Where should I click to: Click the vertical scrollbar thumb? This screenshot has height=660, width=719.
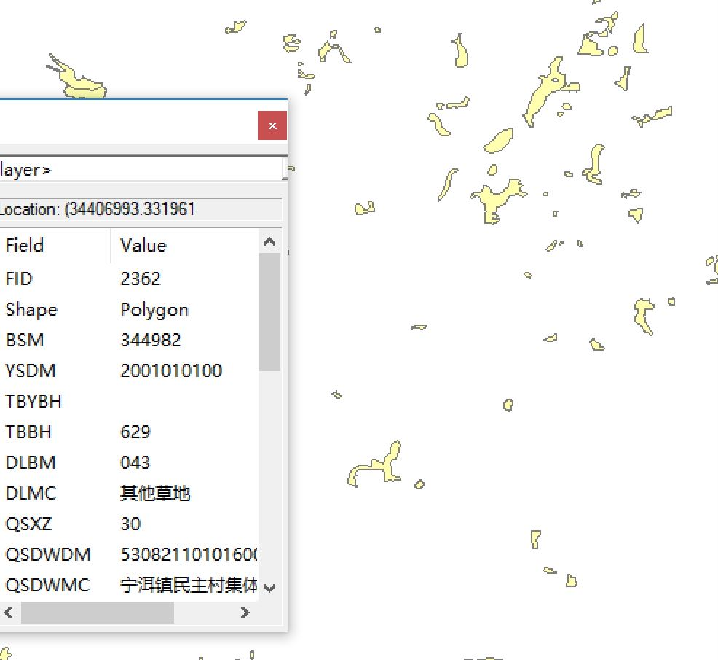[x=269, y=310]
